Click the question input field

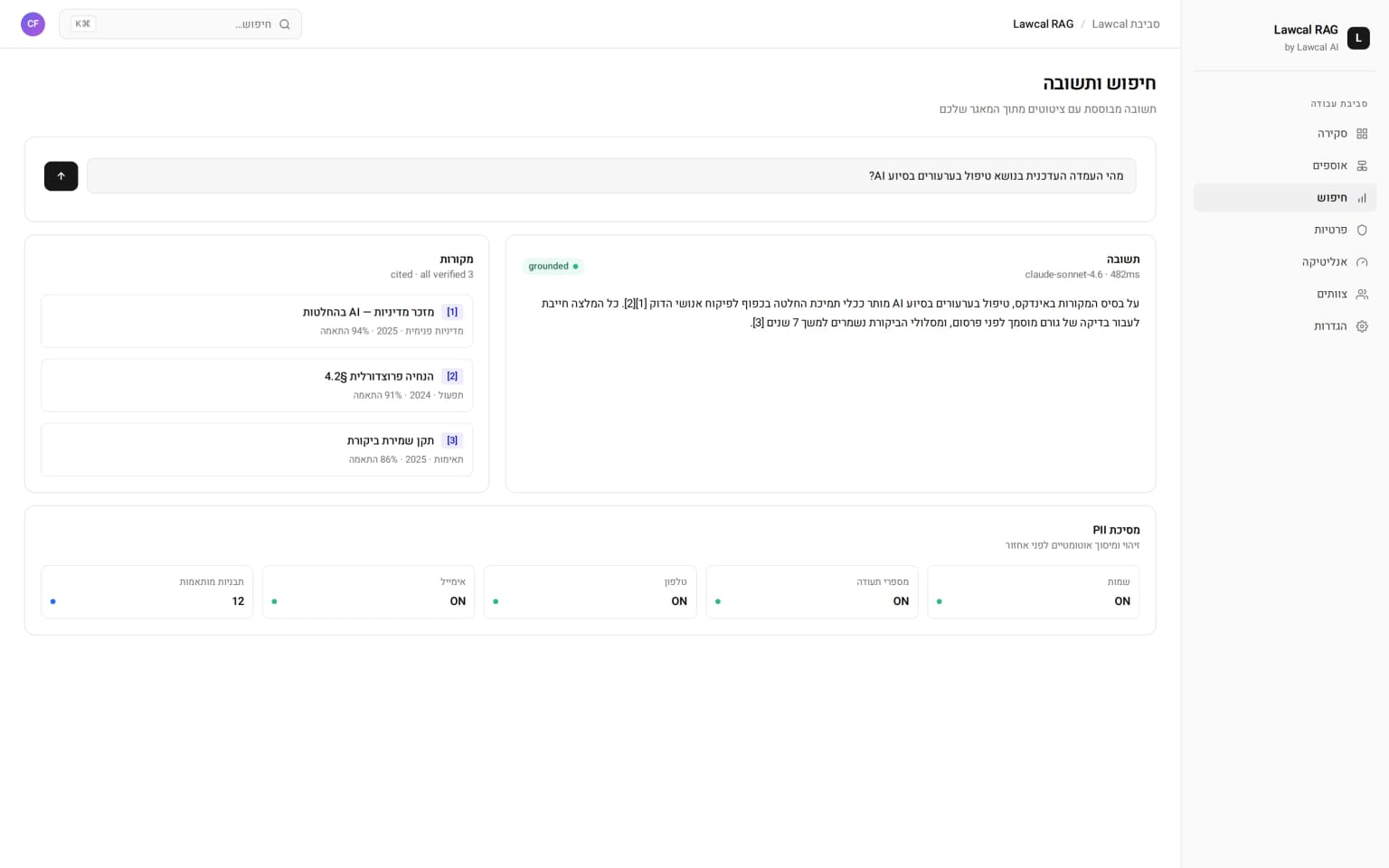click(x=611, y=176)
